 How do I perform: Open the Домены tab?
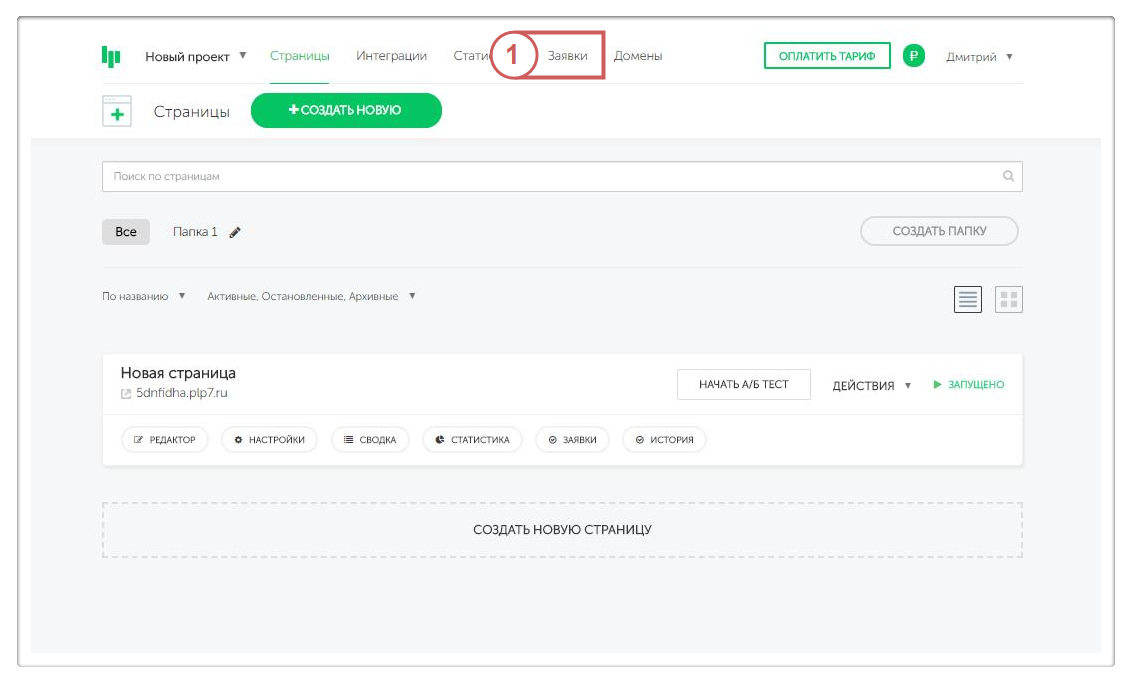click(x=638, y=56)
